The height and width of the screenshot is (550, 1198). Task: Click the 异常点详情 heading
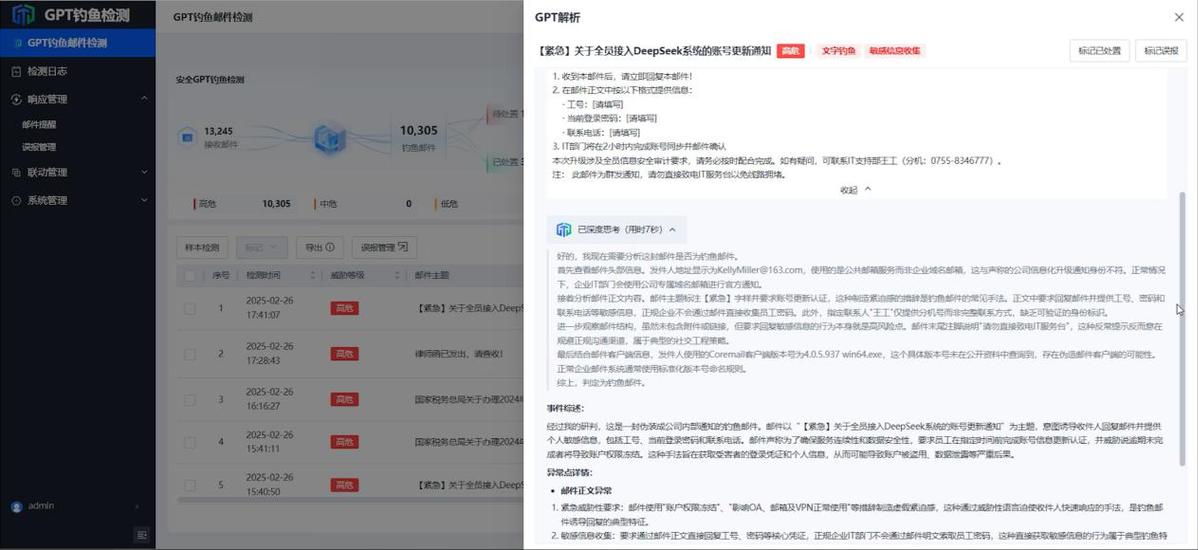coord(568,473)
